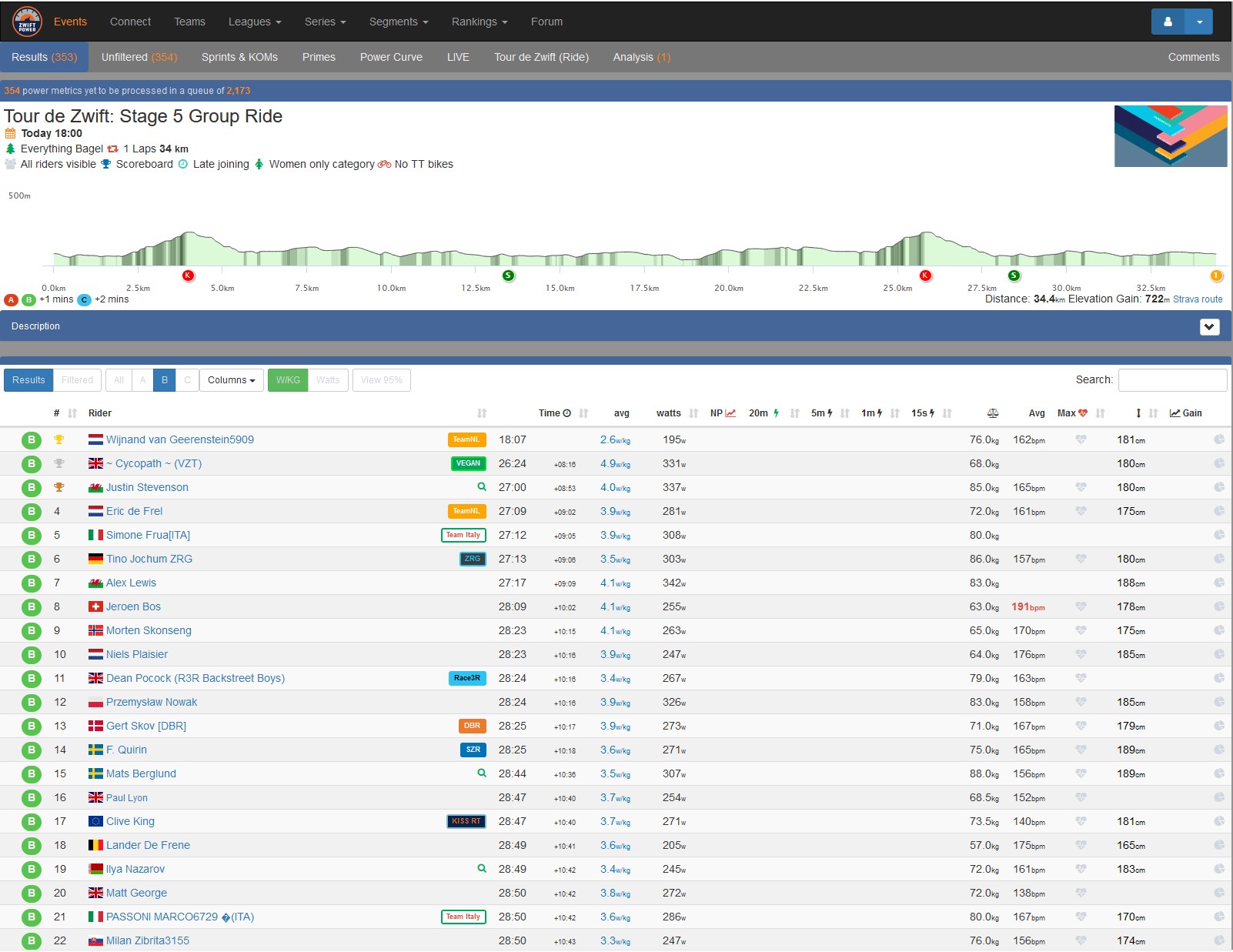Click the KISS RT team badge
1233x952 pixels.
(x=466, y=821)
